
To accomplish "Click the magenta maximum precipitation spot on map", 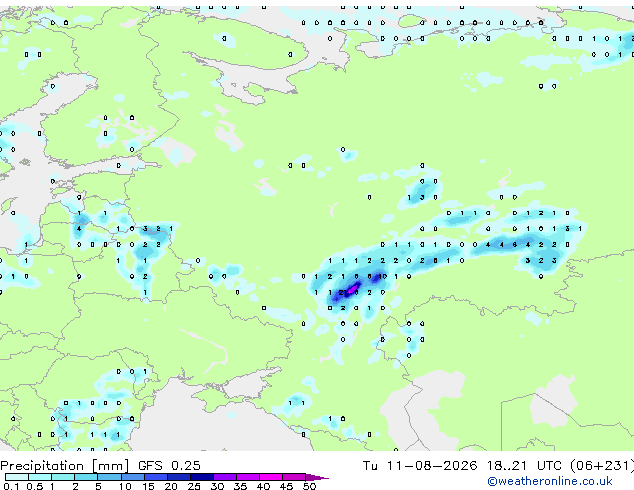I will [353, 289].
